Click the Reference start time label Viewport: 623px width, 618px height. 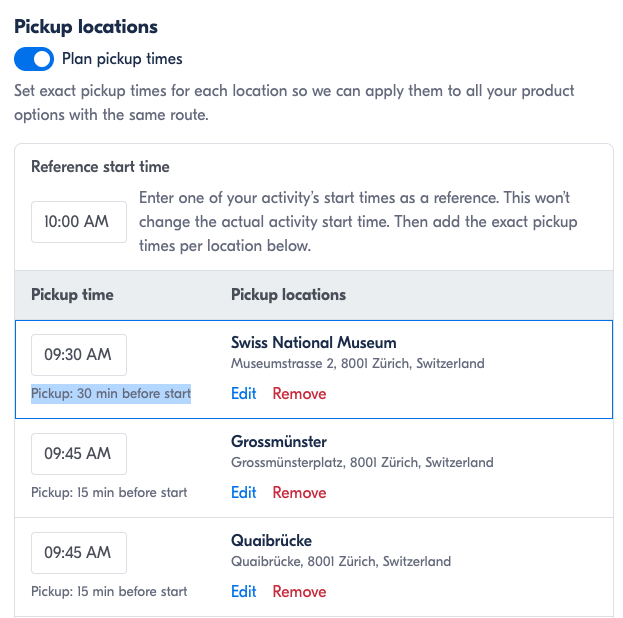(x=100, y=167)
